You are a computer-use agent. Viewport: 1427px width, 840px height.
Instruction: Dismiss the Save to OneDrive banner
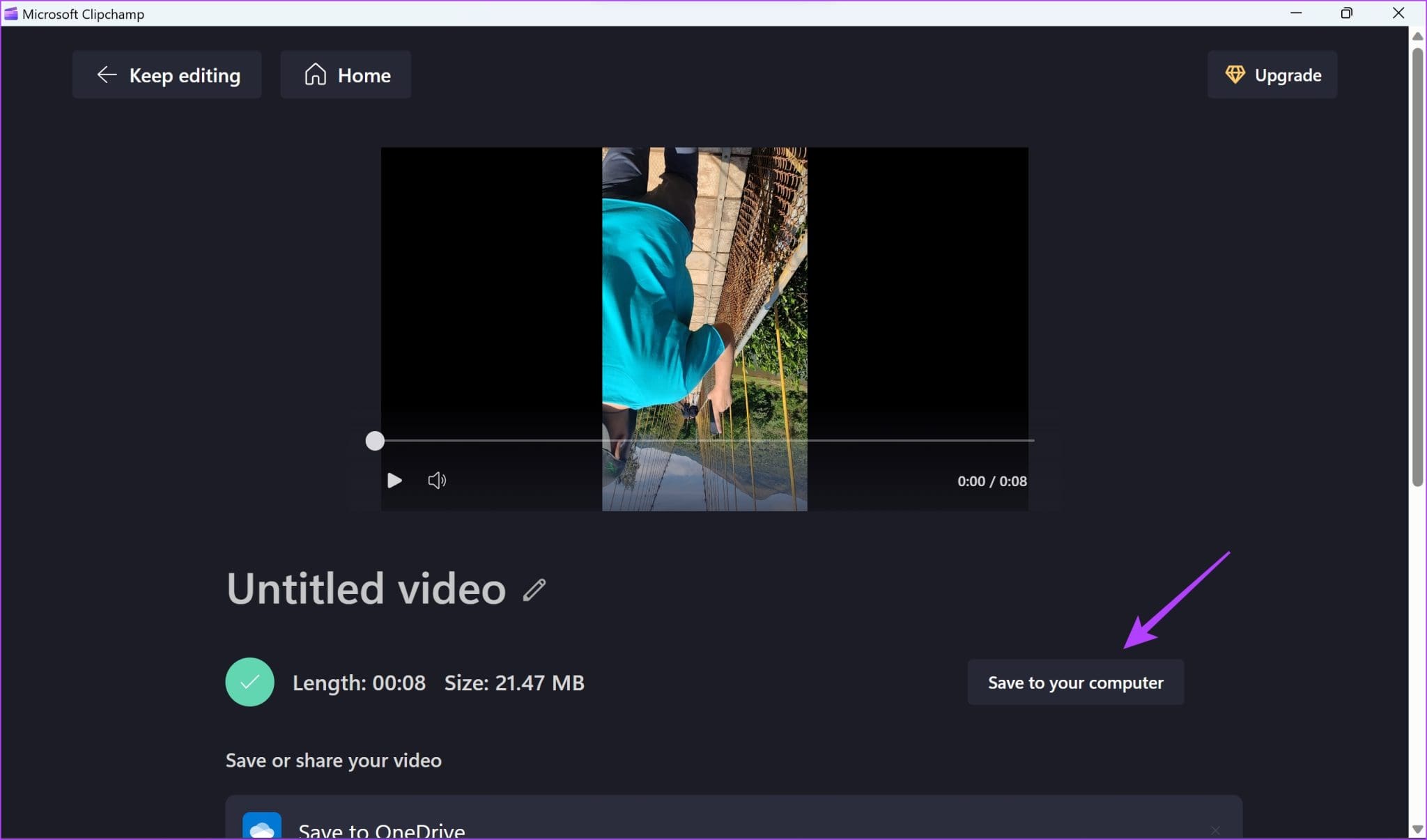(1215, 829)
